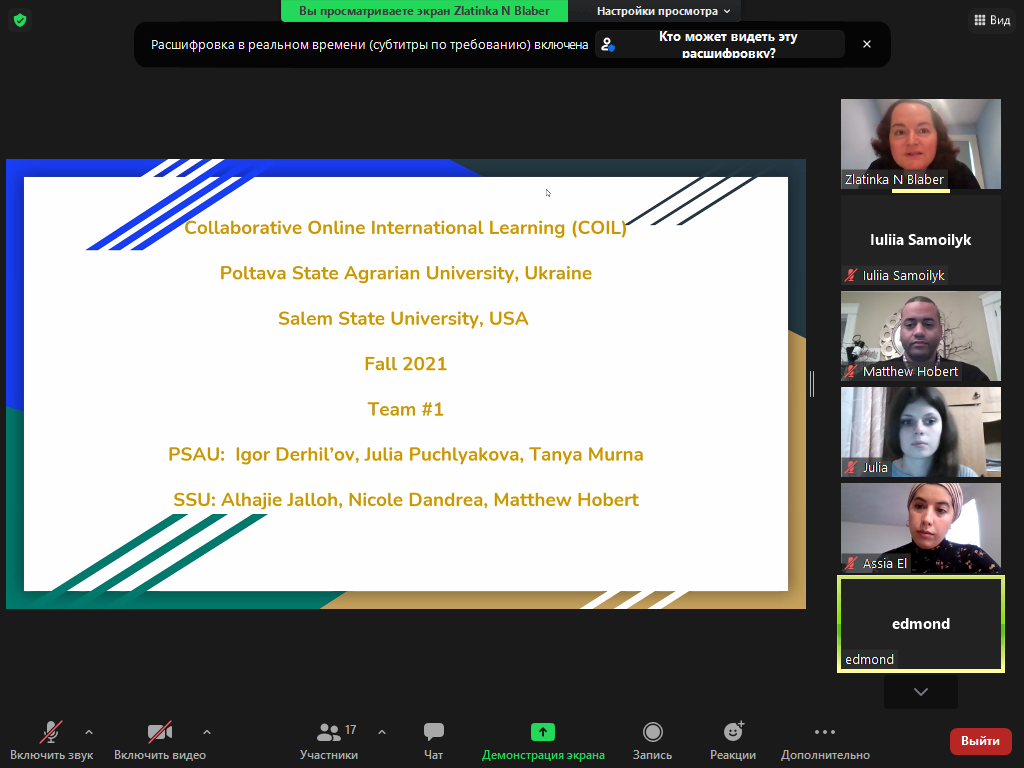Select Julia video thumbnail

point(920,432)
